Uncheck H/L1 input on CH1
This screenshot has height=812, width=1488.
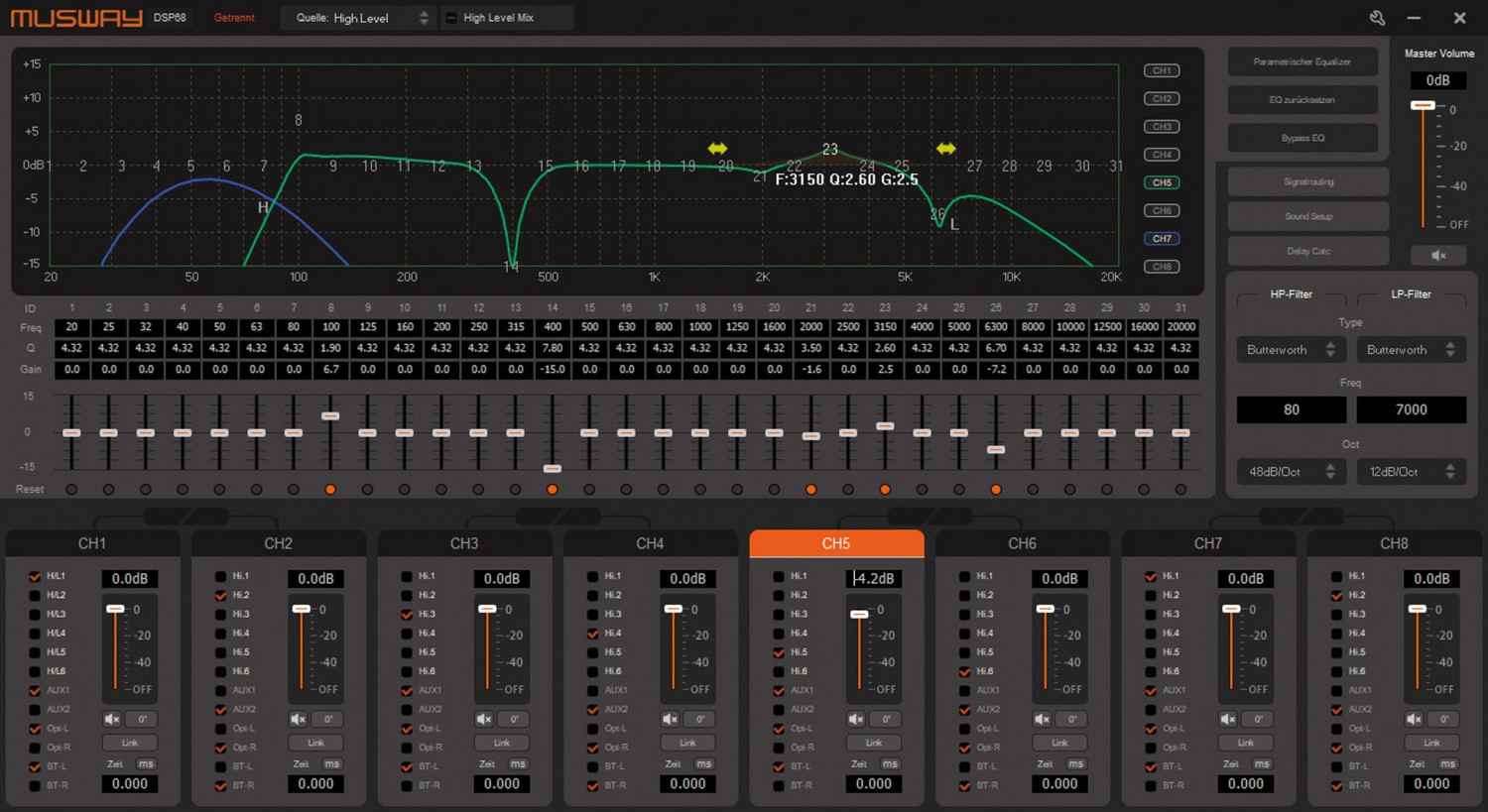click(x=36, y=576)
